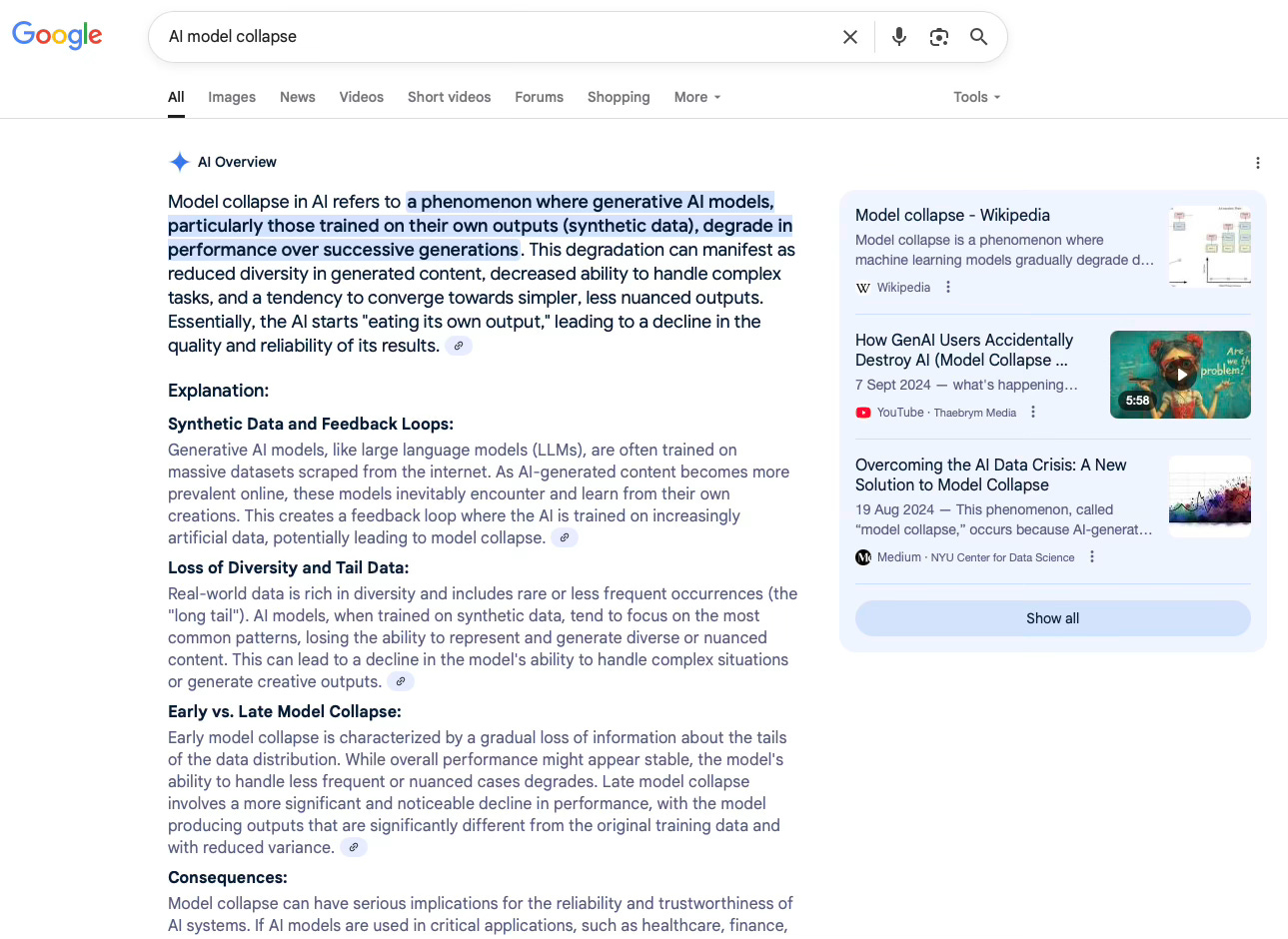Click the Explanation: heading
Image resolution: width=1288 pixels, height=939 pixels.
[x=218, y=391]
